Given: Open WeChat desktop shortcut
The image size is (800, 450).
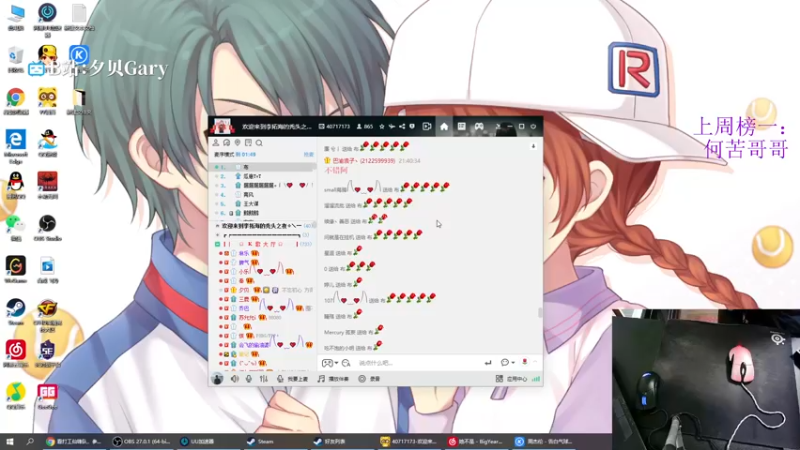Looking at the screenshot, I should point(16,228).
